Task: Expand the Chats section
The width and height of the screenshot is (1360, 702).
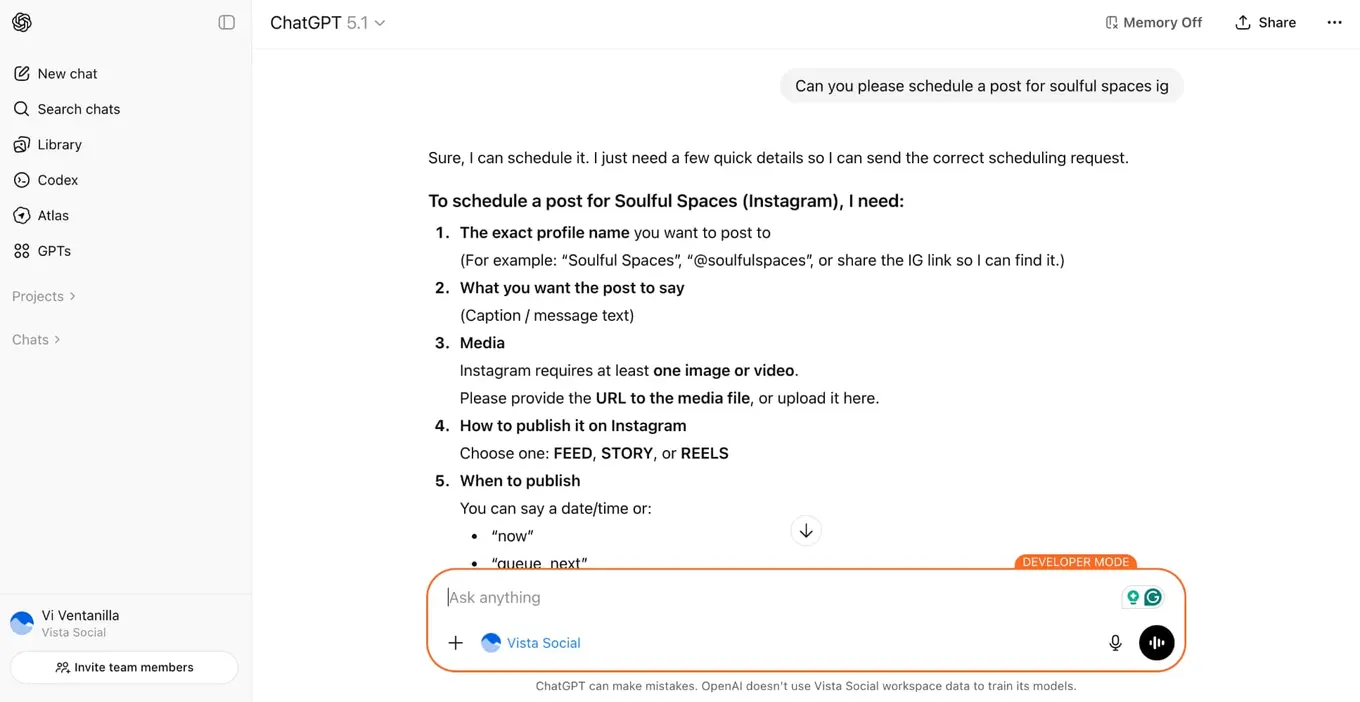Action: 35,339
